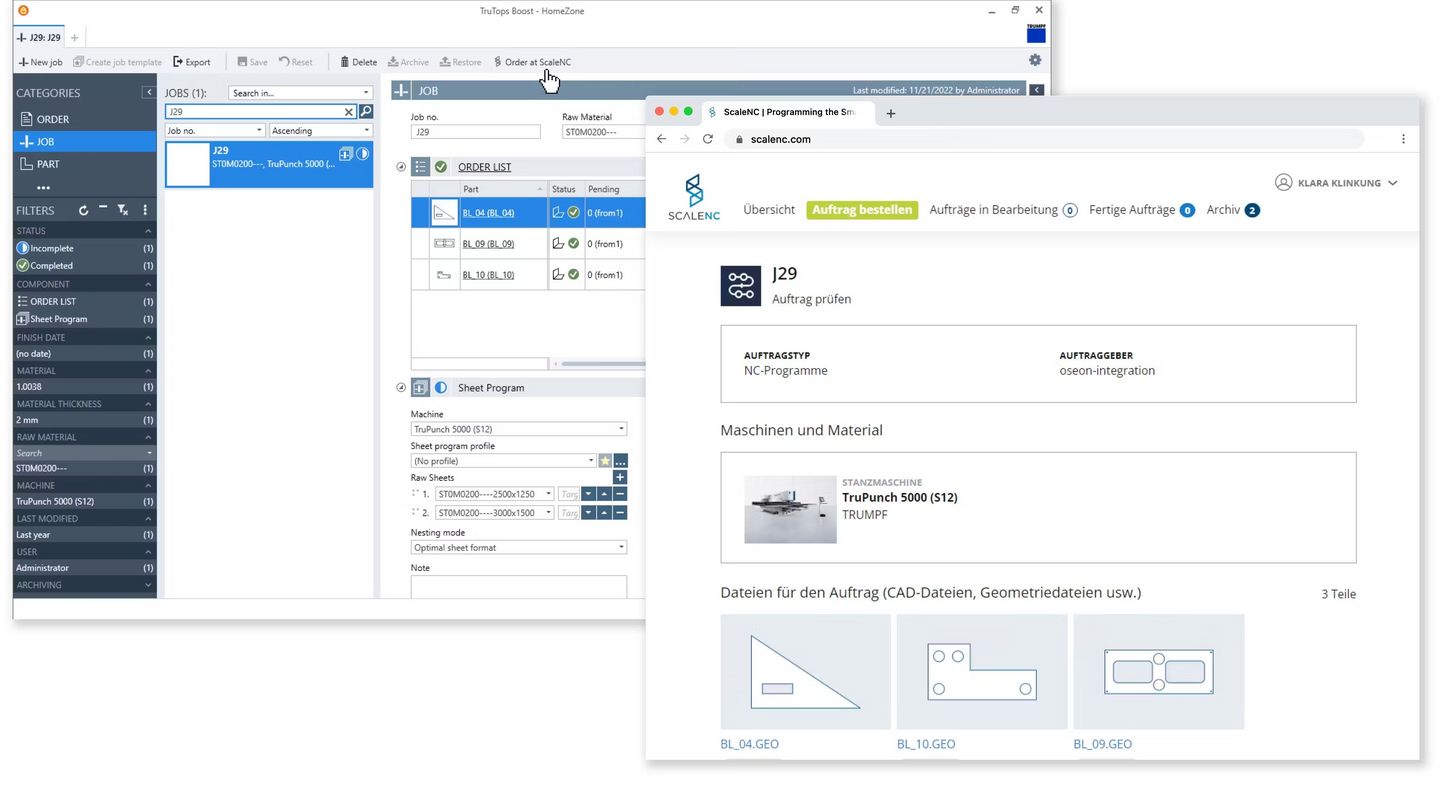Click the Export icon in toolbar
The image size is (1440, 810).
[x=179, y=62]
